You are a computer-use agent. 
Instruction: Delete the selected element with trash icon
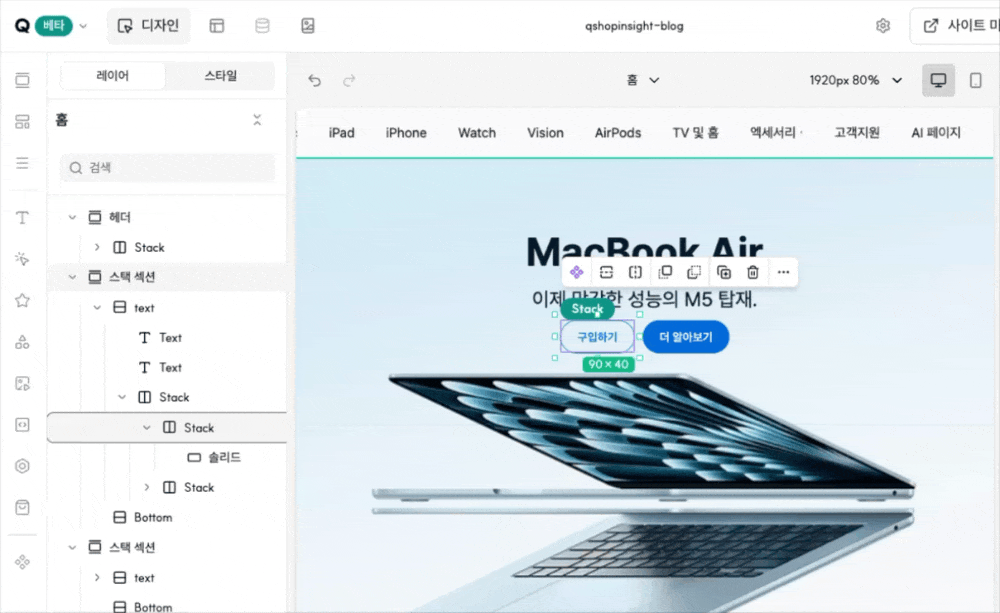pyautogui.click(x=753, y=272)
